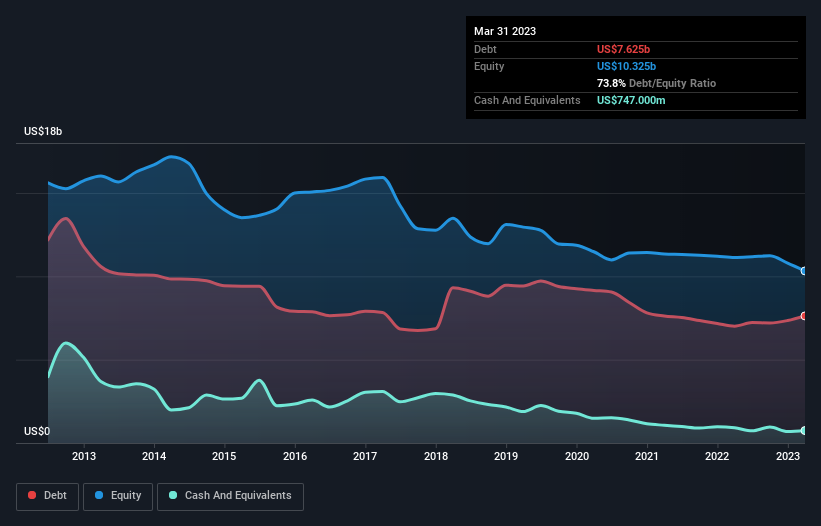
Task: Click the 2021 x-axis label
Action: tap(647, 456)
